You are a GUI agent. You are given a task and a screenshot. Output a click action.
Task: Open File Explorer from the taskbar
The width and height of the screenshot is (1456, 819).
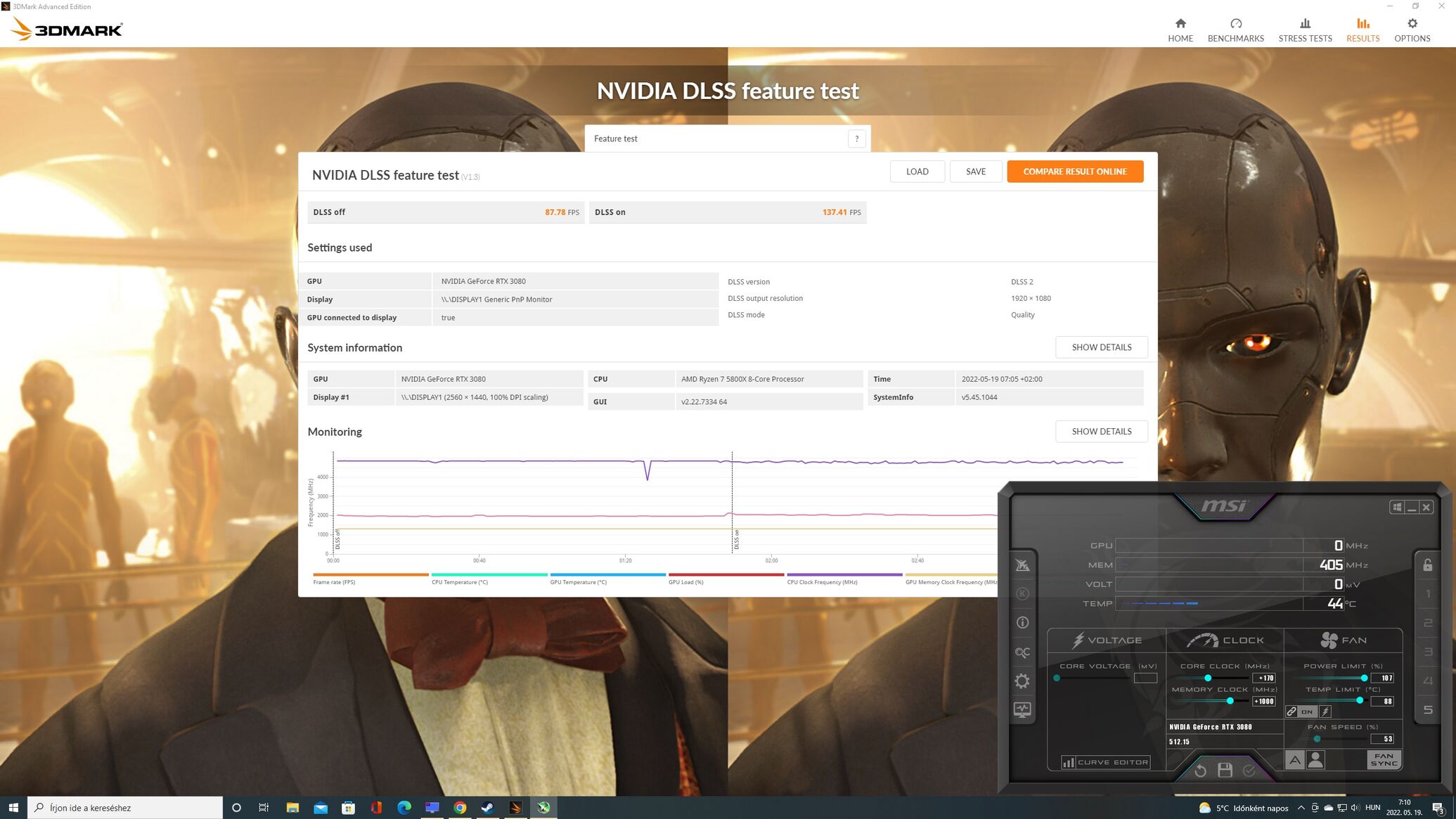coord(292,808)
